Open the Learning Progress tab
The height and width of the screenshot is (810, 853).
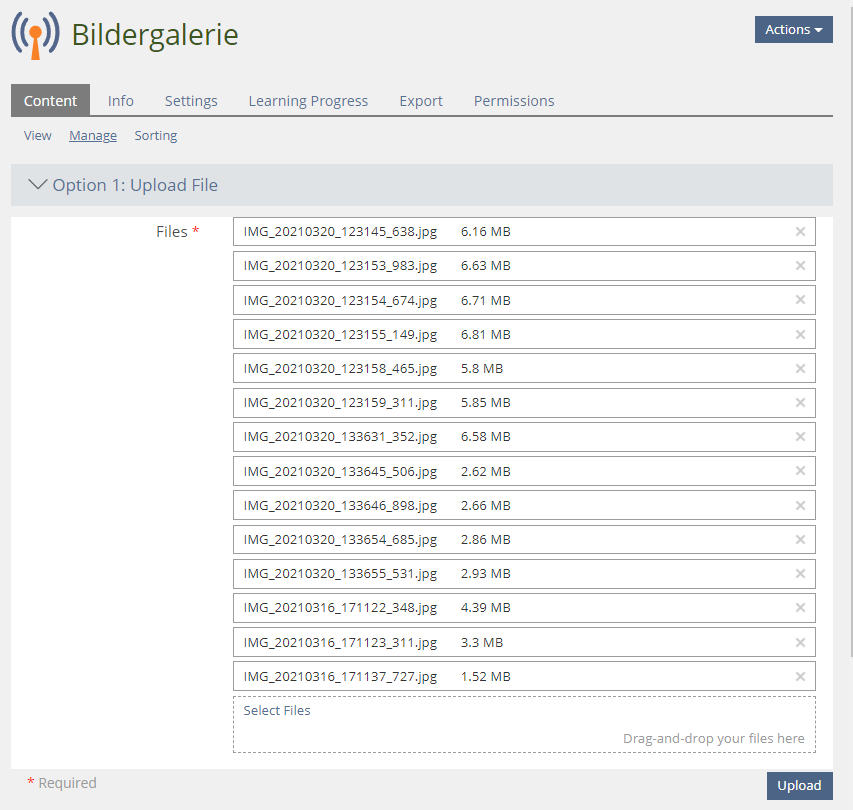coord(308,101)
